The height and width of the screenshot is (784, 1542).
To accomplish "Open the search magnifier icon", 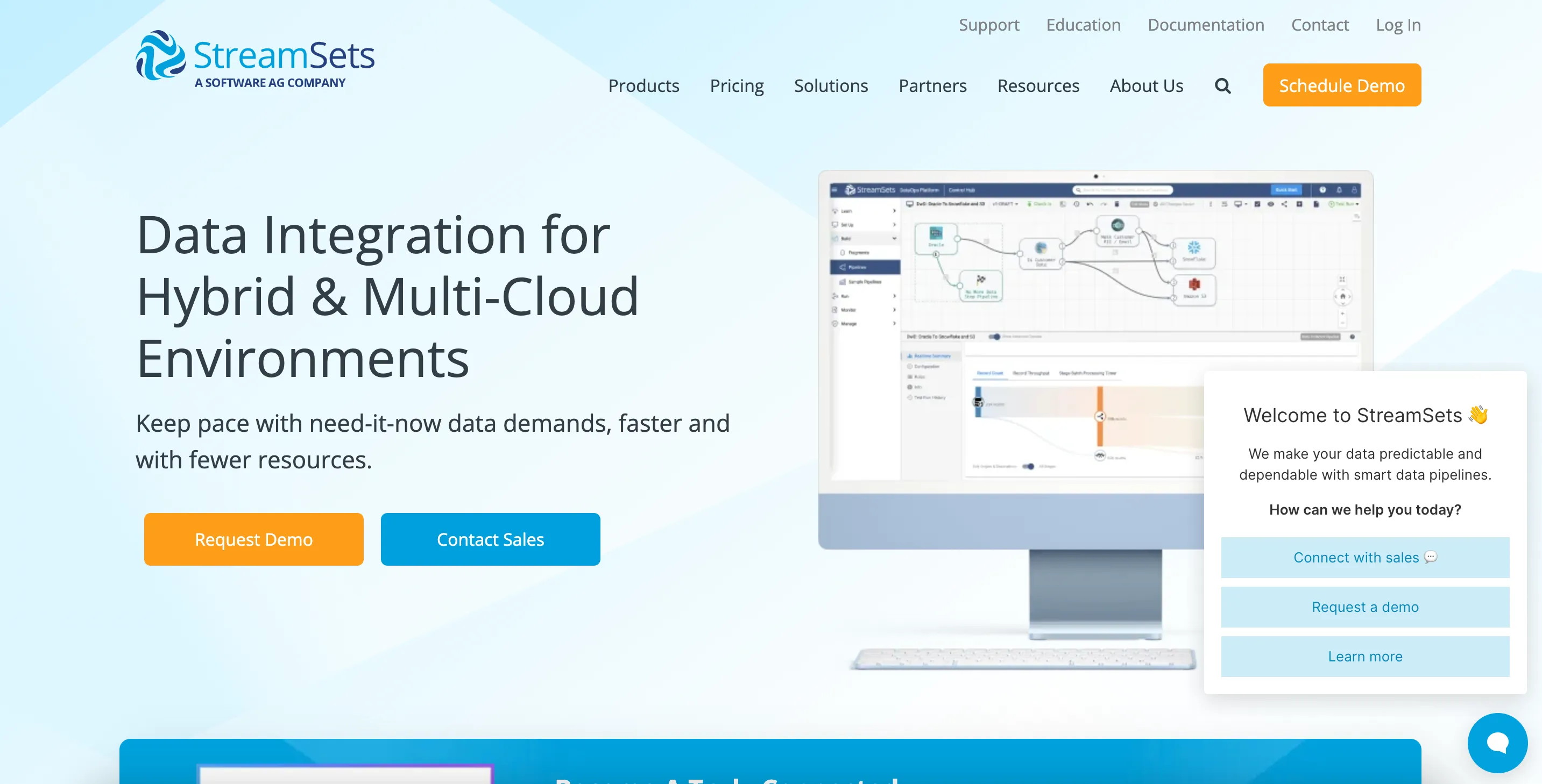I will click(1222, 85).
